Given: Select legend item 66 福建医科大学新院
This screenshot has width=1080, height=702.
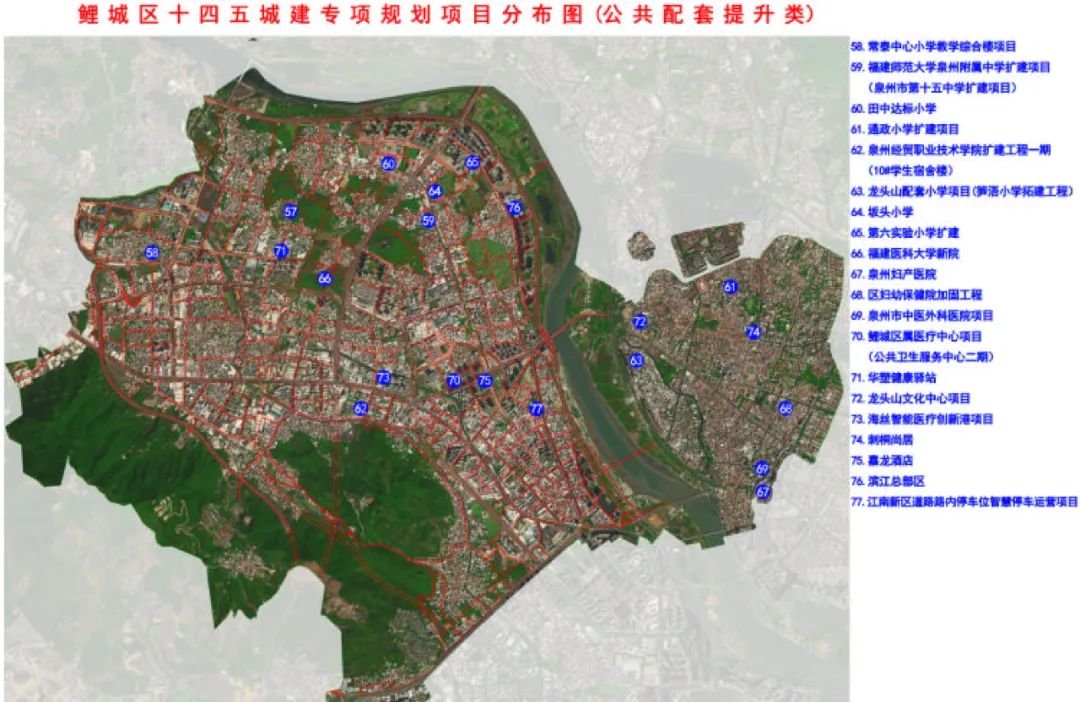Looking at the screenshot, I should pyautogui.click(x=904, y=253).
